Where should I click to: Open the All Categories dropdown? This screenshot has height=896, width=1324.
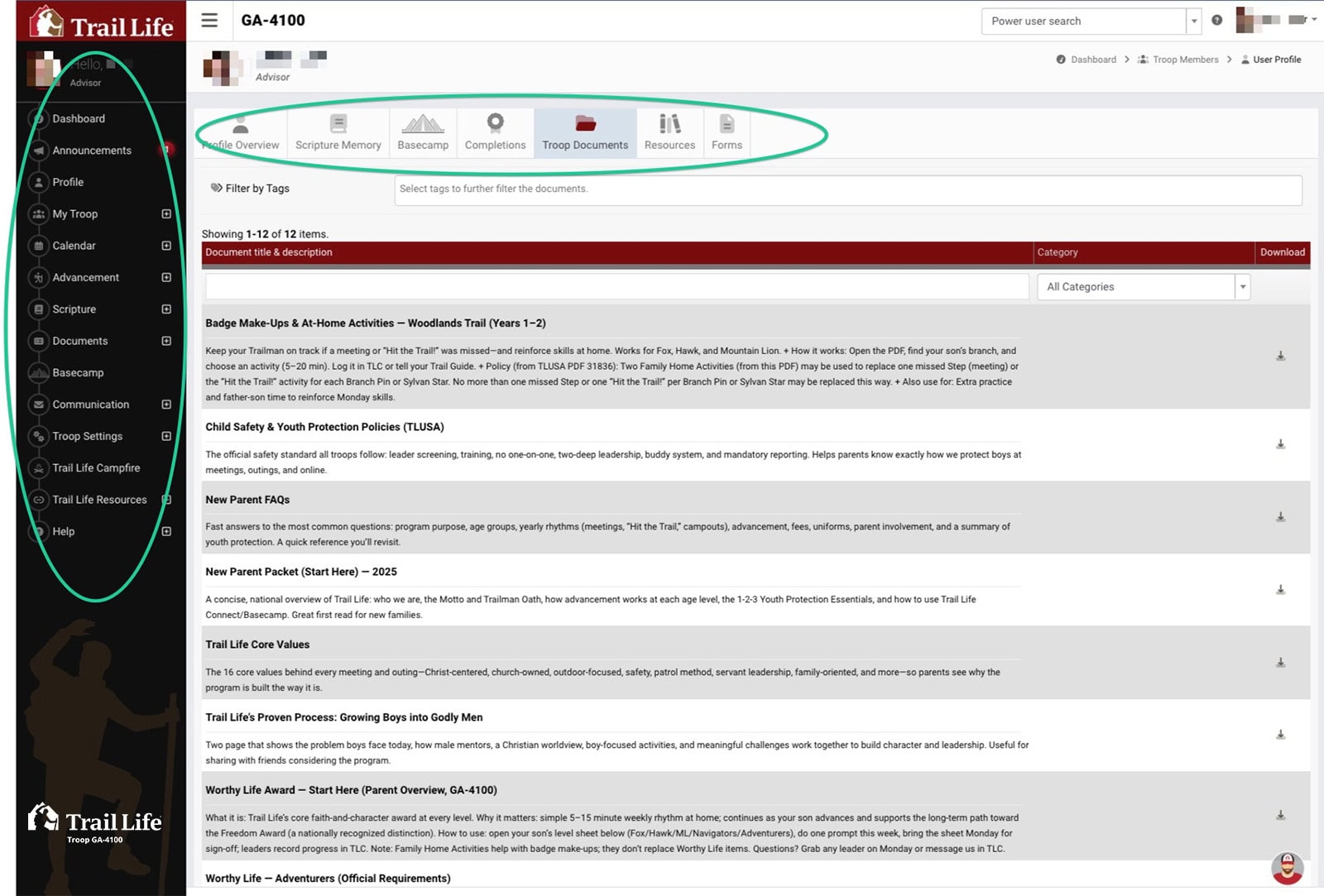1143,287
